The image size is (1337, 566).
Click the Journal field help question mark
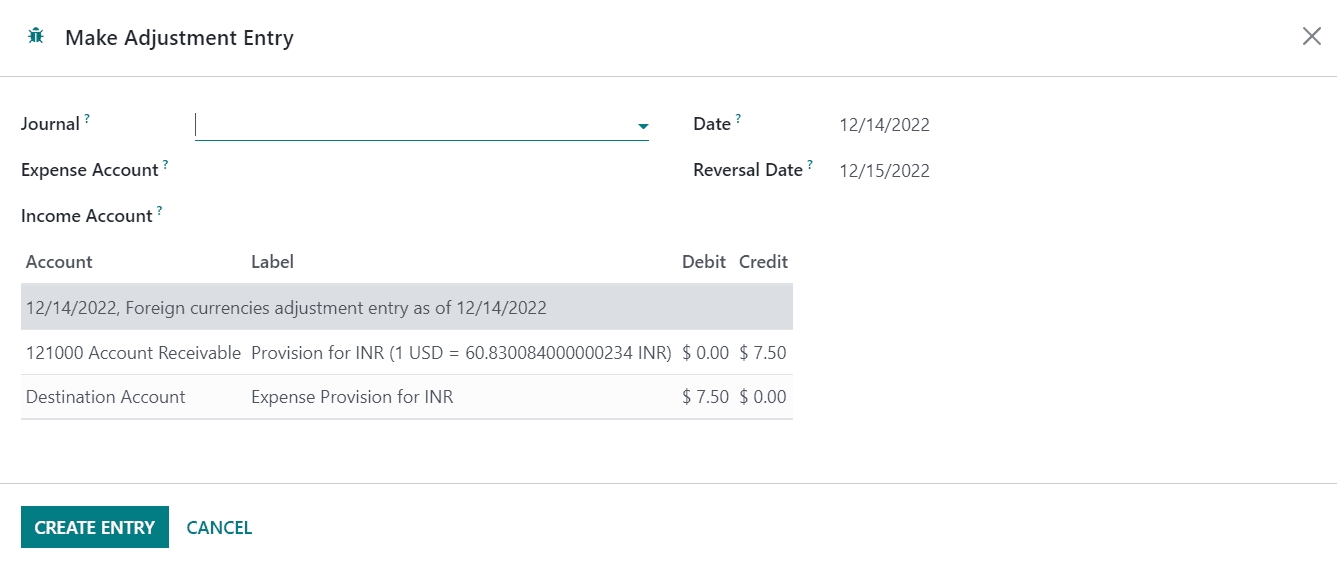point(87,118)
